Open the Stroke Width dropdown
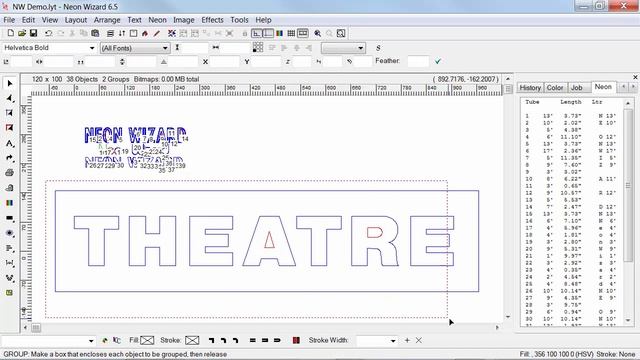 pyautogui.click(x=393, y=340)
